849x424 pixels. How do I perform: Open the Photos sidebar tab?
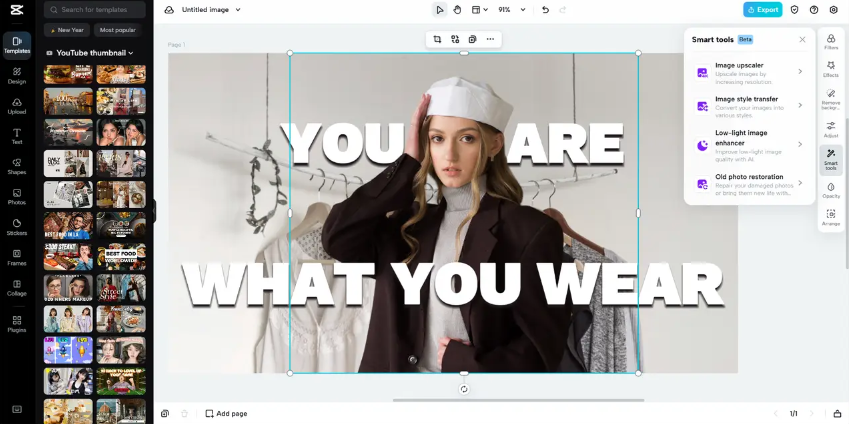click(17, 197)
